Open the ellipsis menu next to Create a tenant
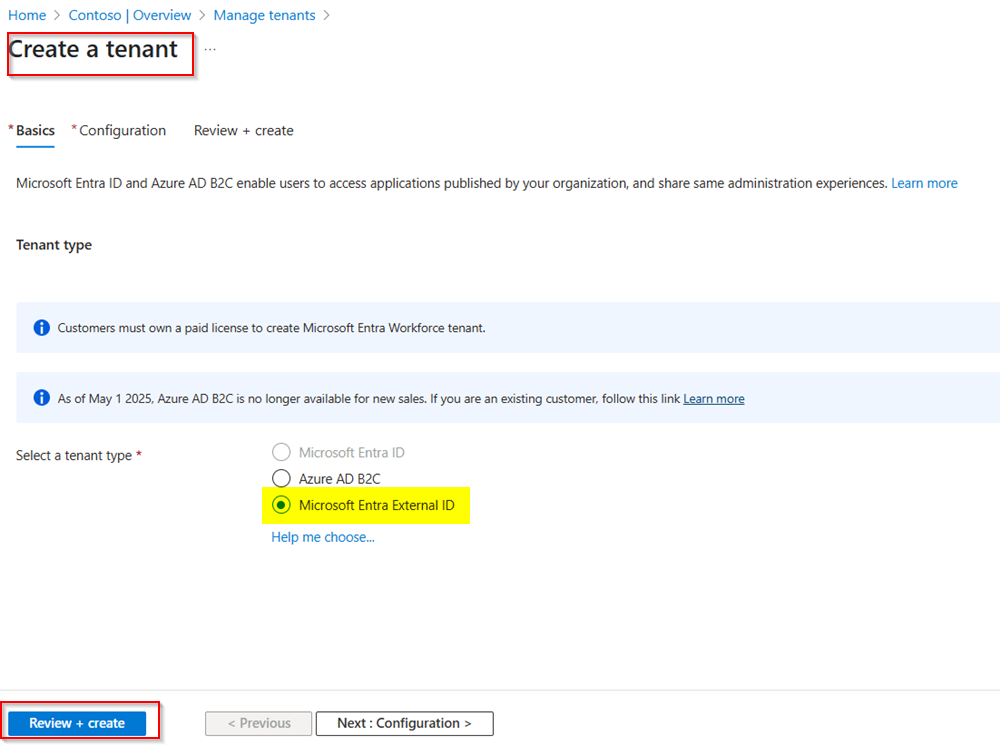 (x=210, y=47)
